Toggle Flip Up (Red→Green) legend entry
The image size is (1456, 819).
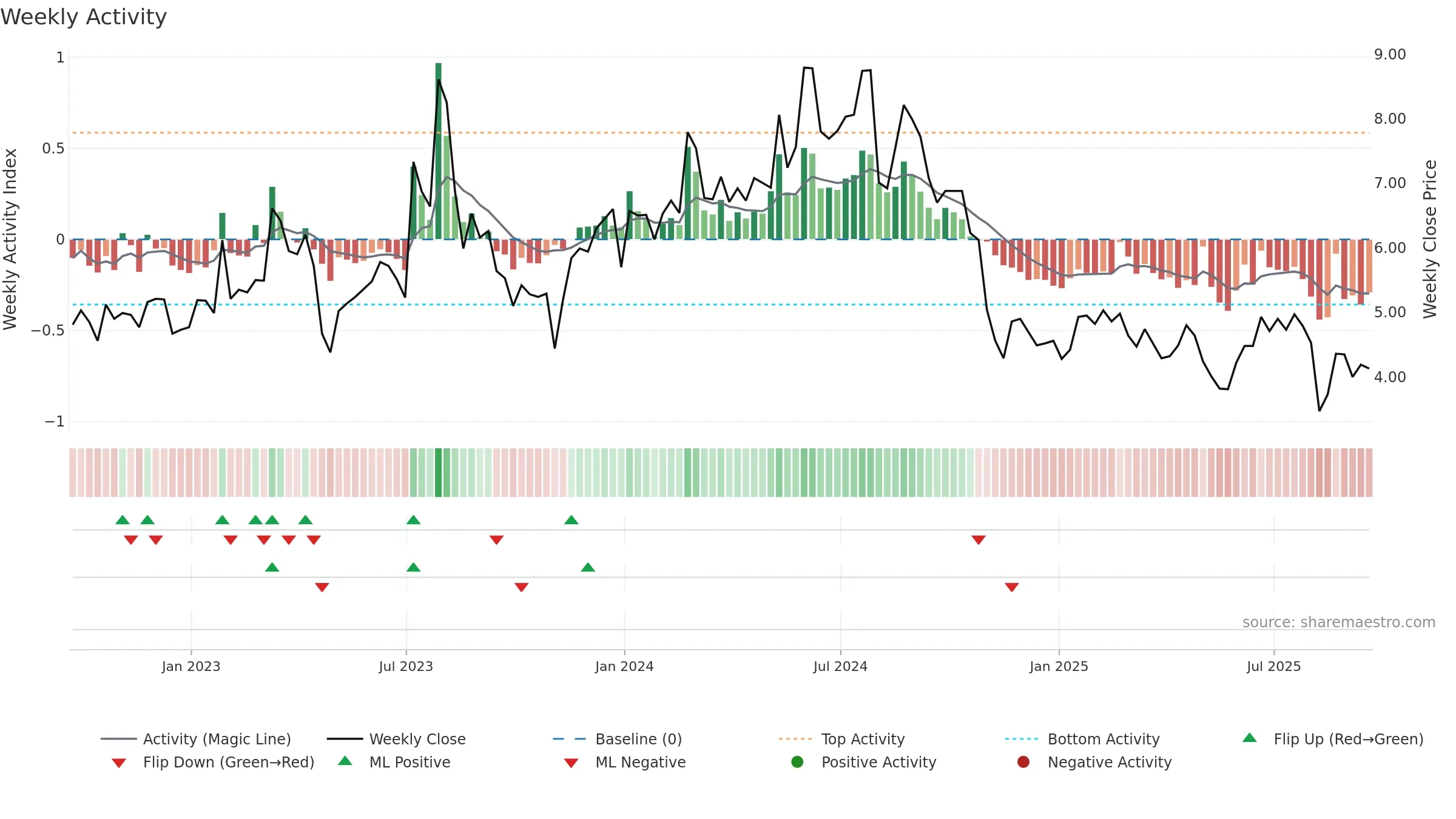1333,739
